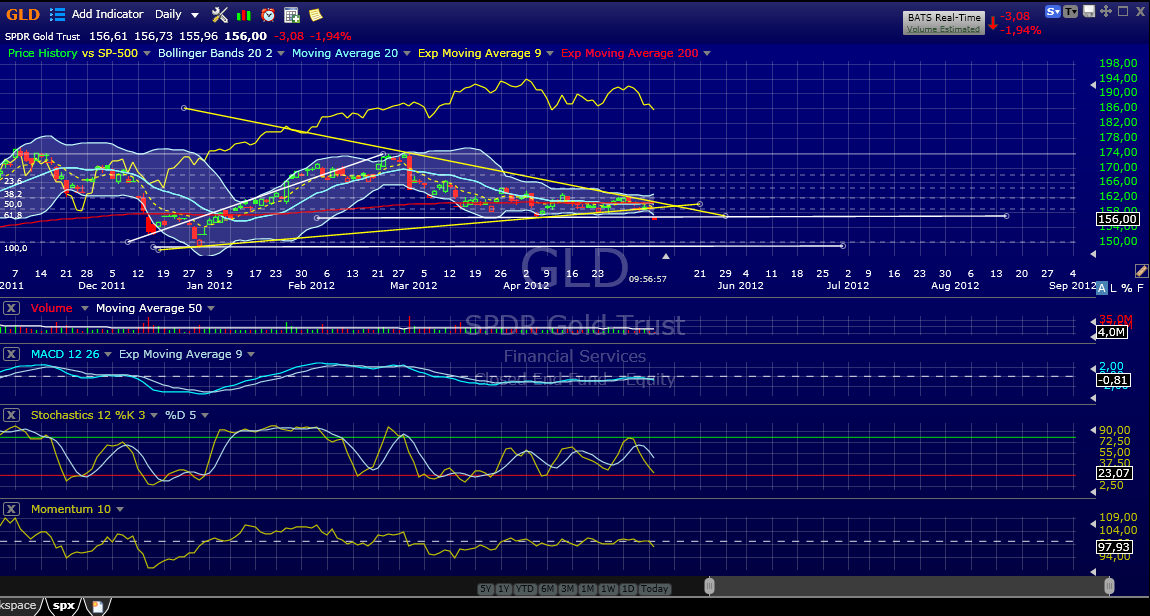
Task: Click the blue S dropdown button
Action: tap(1053, 11)
